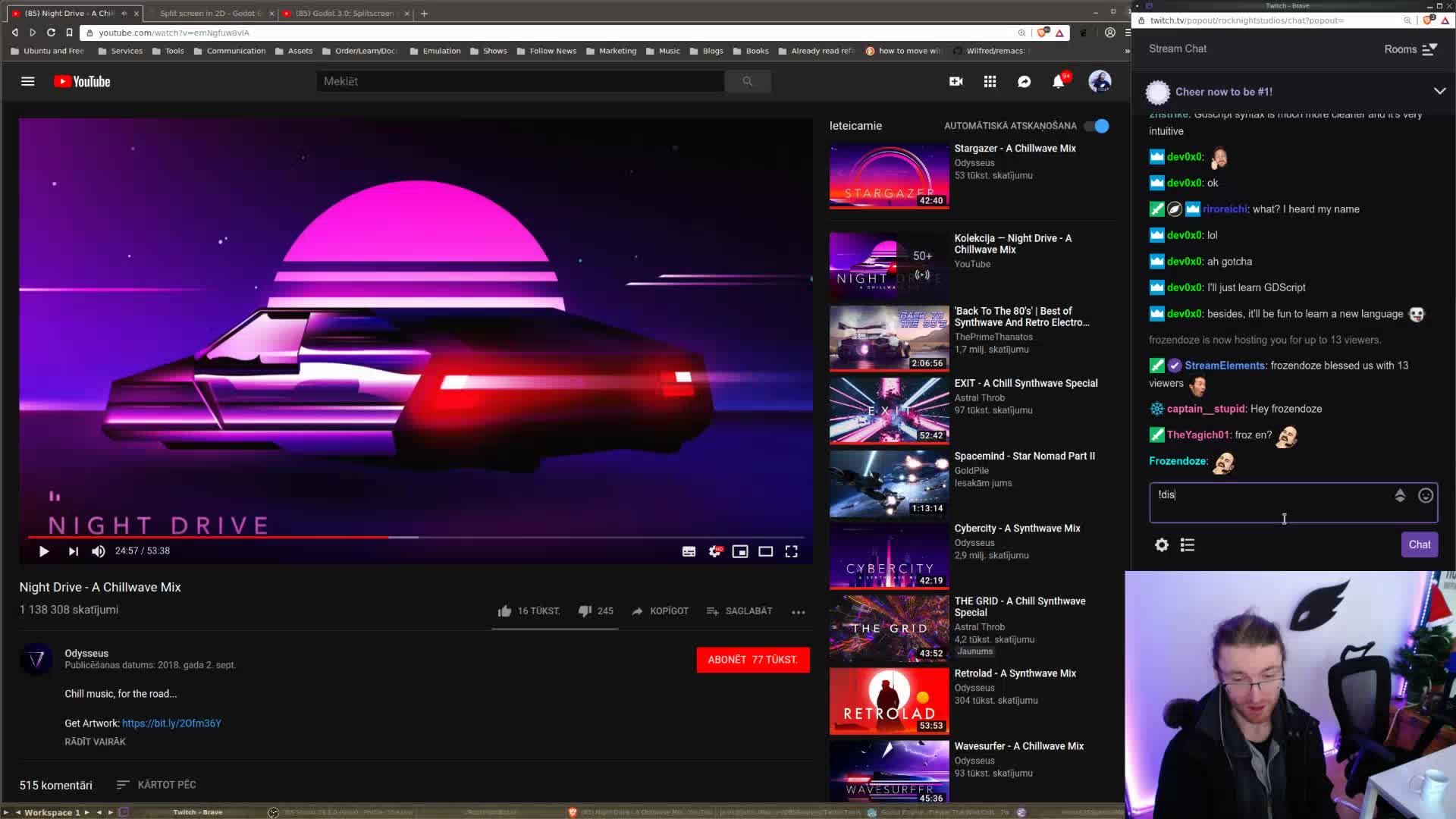This screenshot has height=819, width=1456.
Task: Skip to next video in player
Action: coord(73,551)
